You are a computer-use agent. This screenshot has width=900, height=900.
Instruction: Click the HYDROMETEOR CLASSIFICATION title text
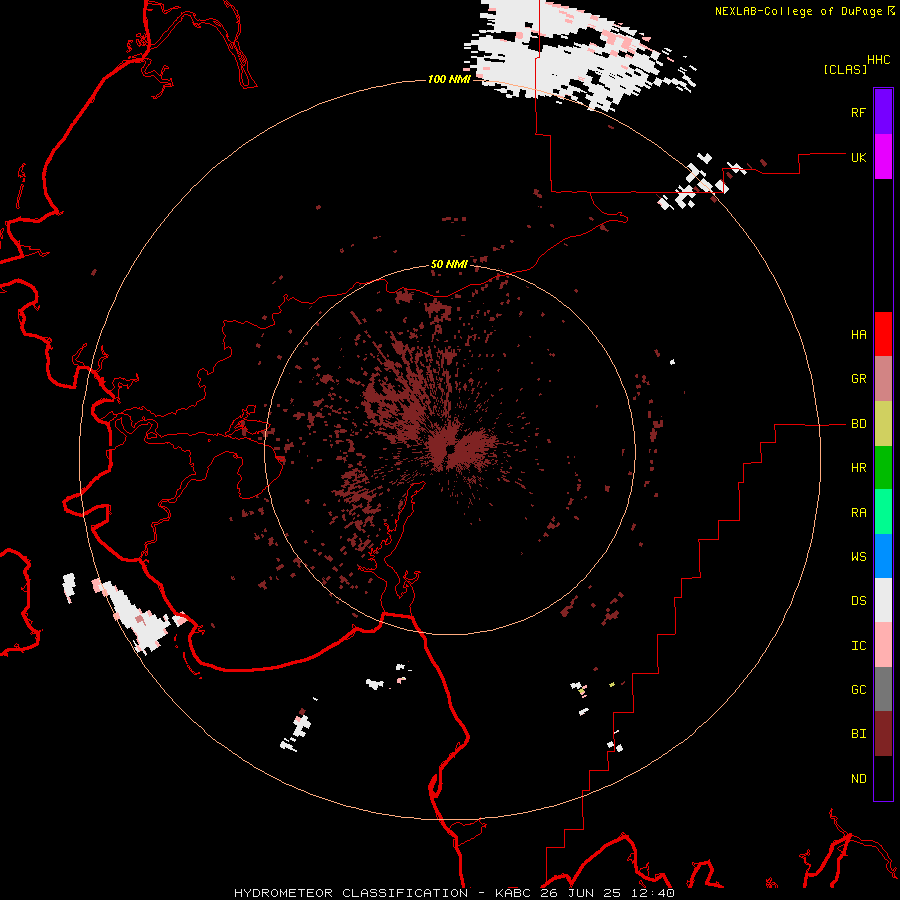[x=351, y=893]
